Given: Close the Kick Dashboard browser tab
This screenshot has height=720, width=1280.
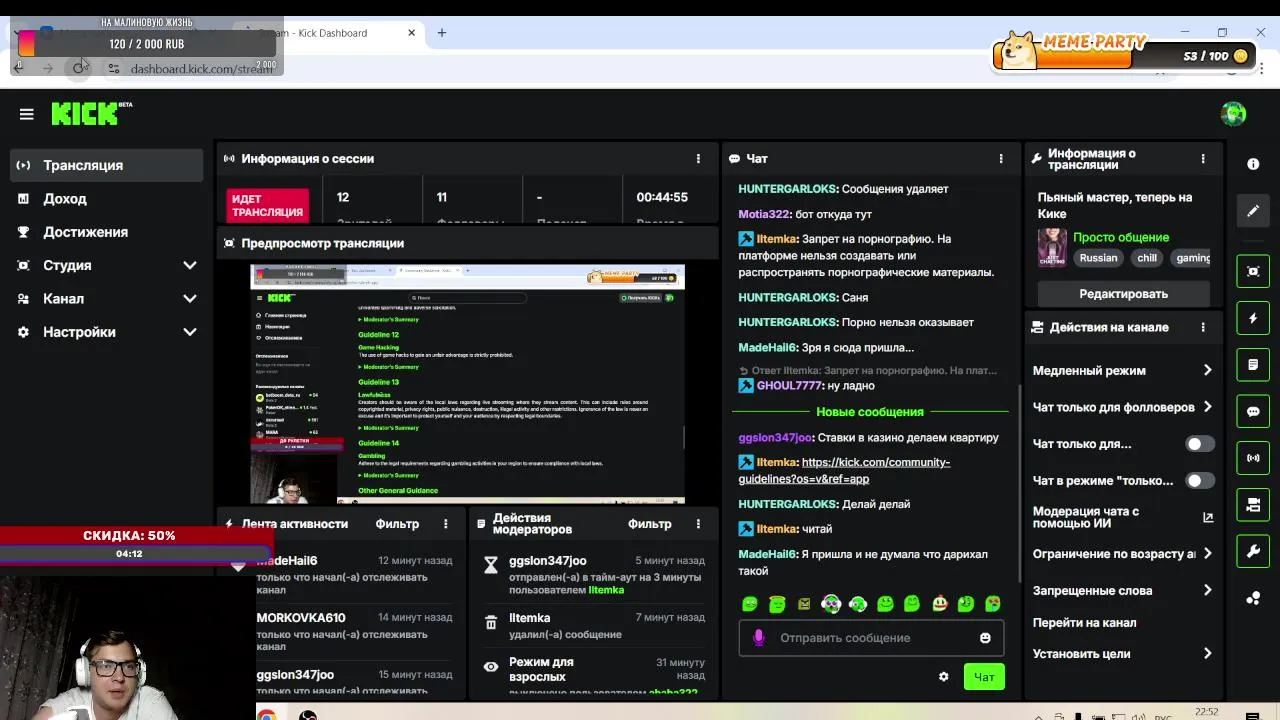Looking at the screenshot, I should click(x=411, y=33).
